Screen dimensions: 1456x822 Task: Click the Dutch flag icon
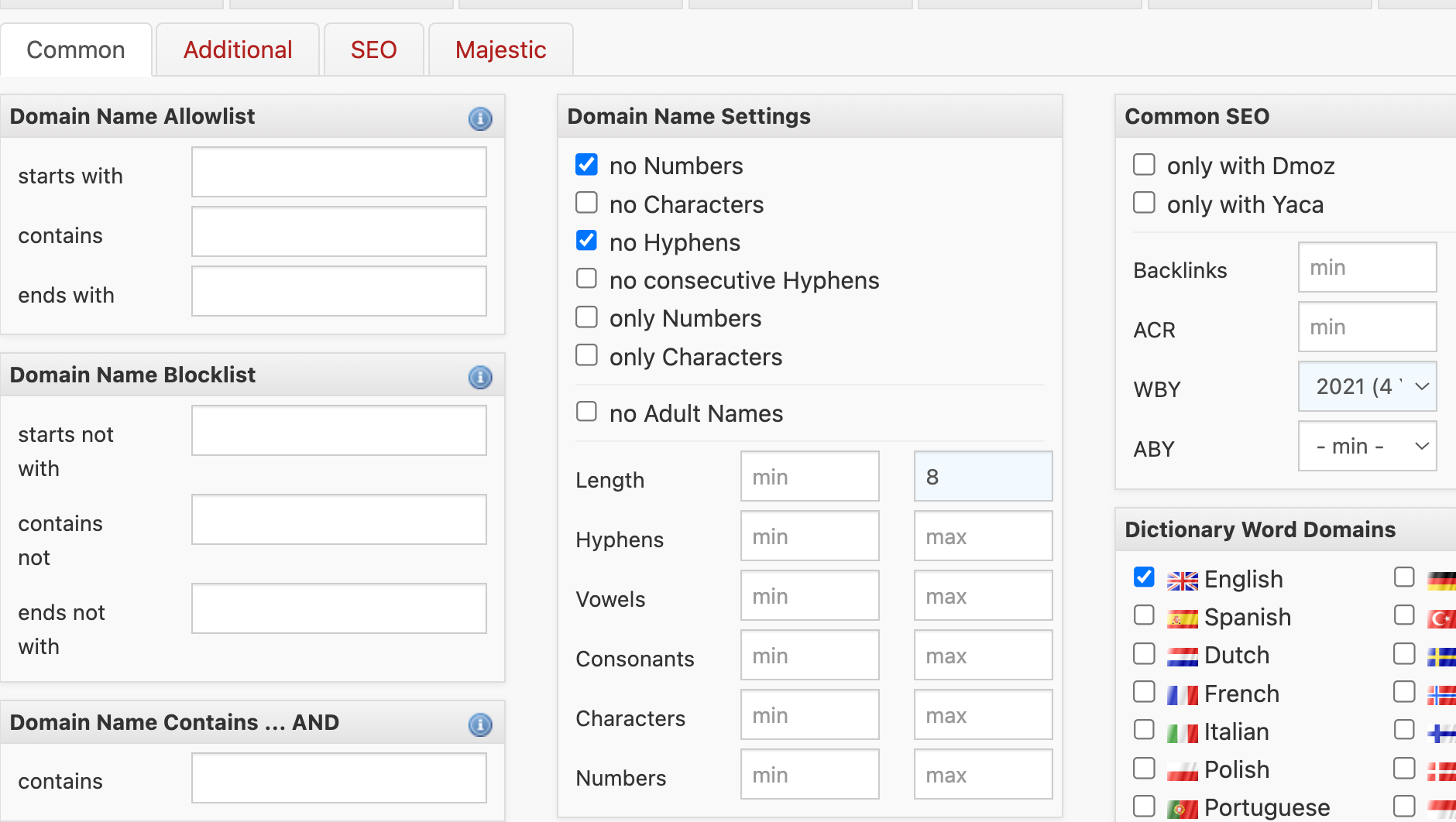(x=1183, y=656)
